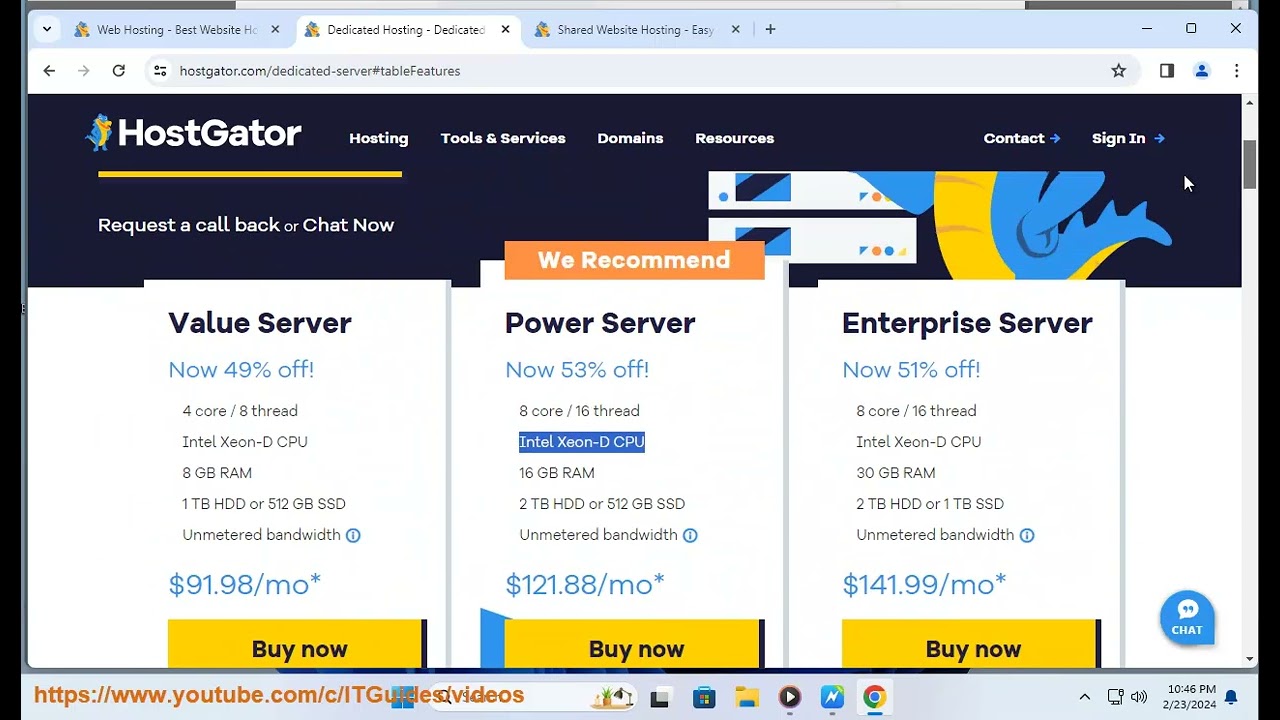This screenshot has width=1280, height=720.
Task: Go forward to the next page
Action: click(x=84, y=71)
